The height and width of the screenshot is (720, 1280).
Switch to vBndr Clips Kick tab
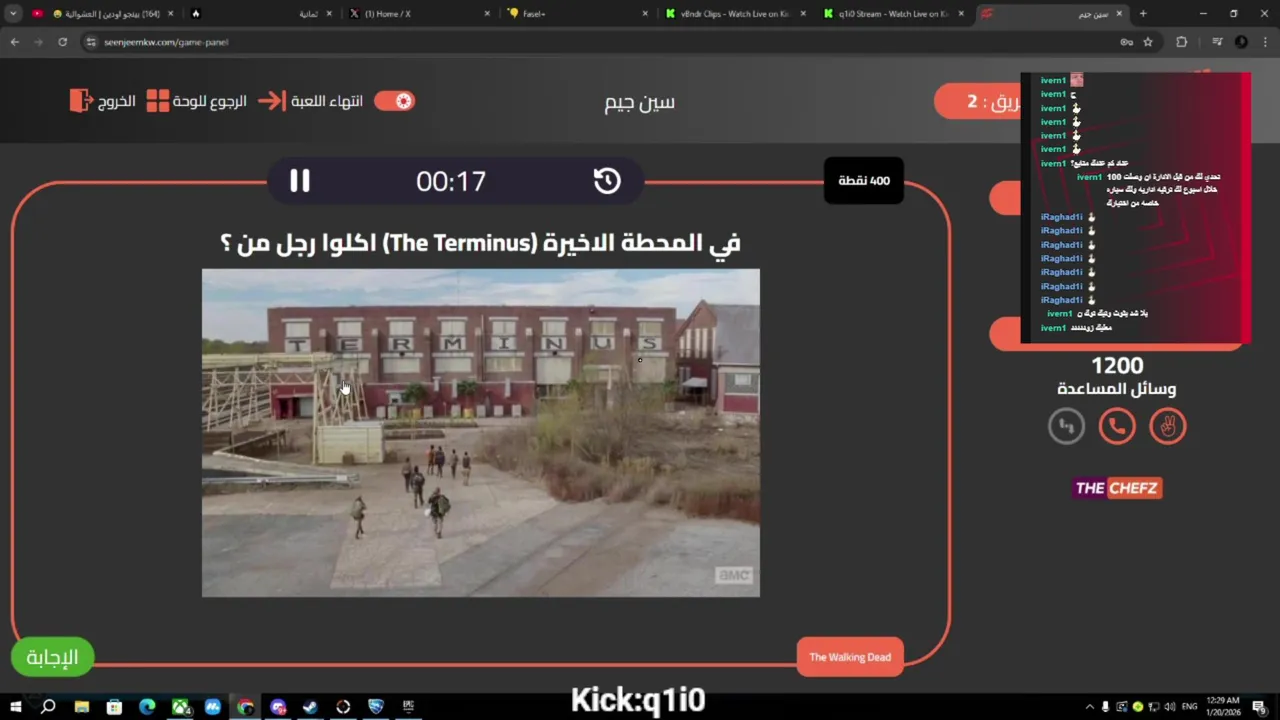735,14
